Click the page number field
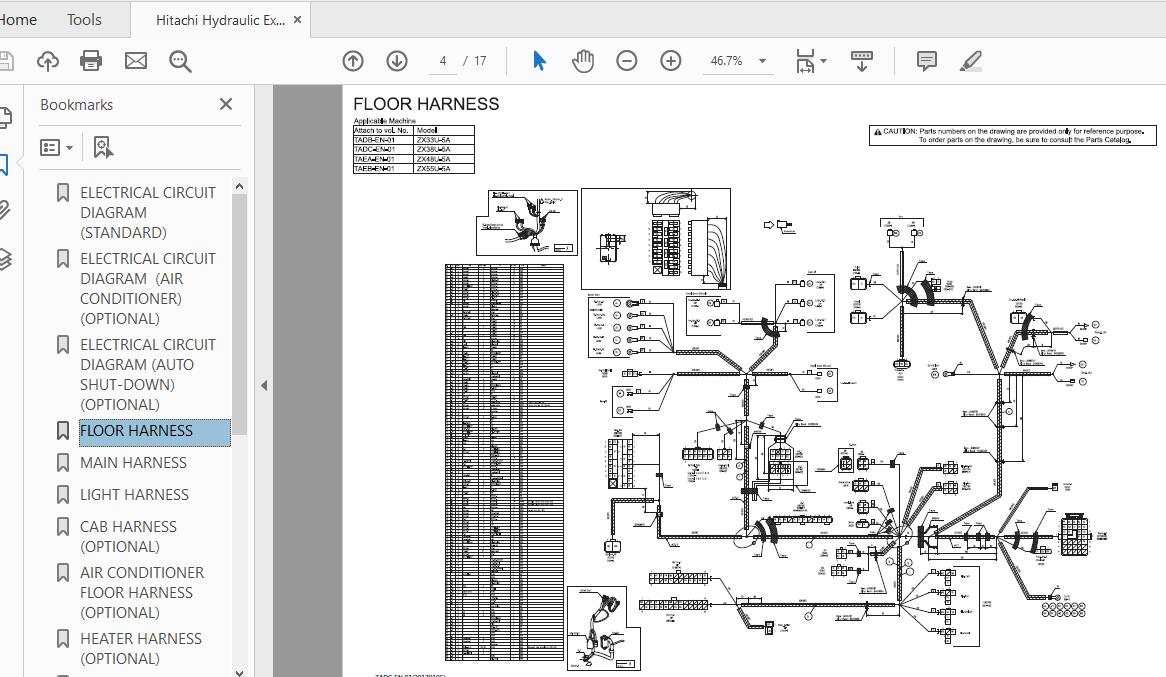This screenshot has height=677, width=1166. [443, 61]
